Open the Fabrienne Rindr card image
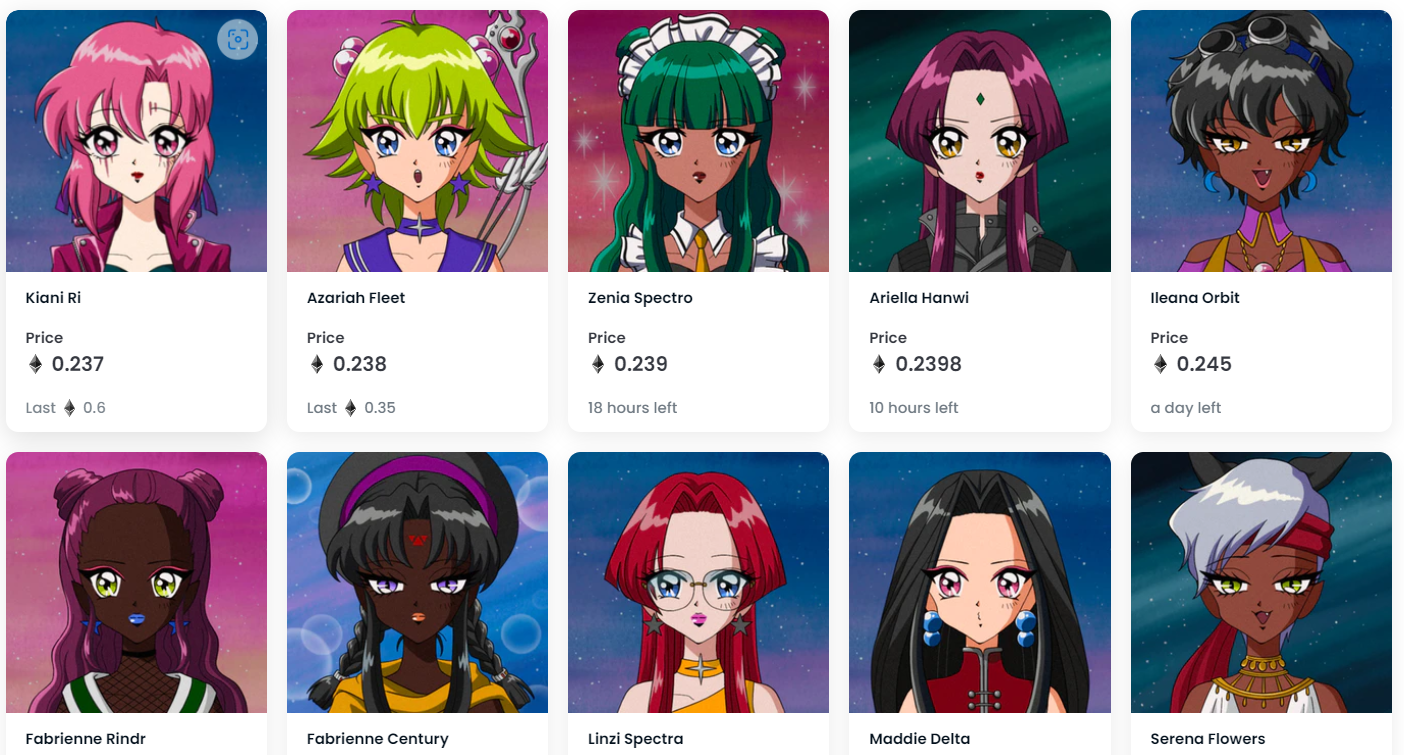 click(136, 582)
